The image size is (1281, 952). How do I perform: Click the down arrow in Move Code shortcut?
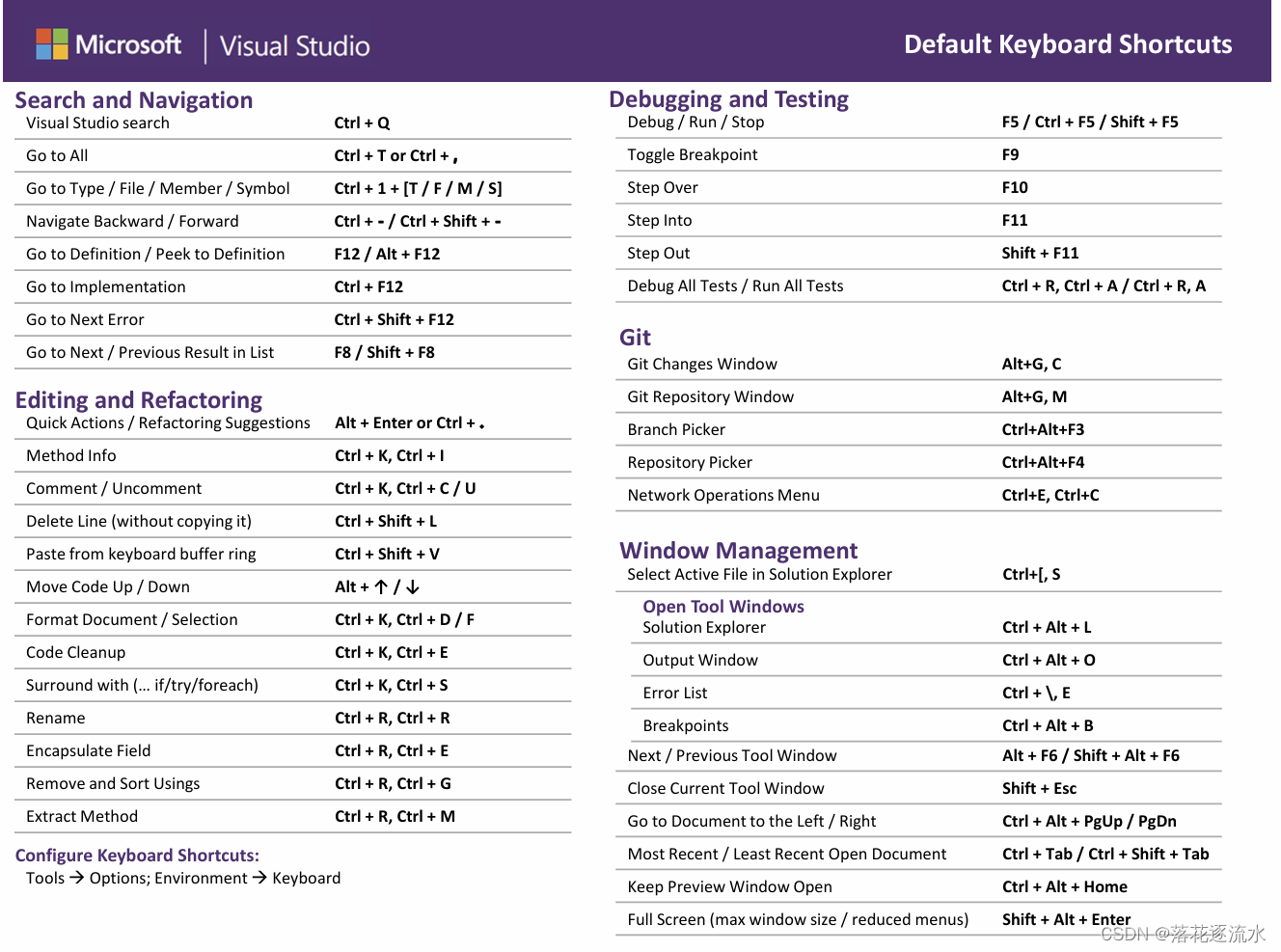tap(413, 586)
